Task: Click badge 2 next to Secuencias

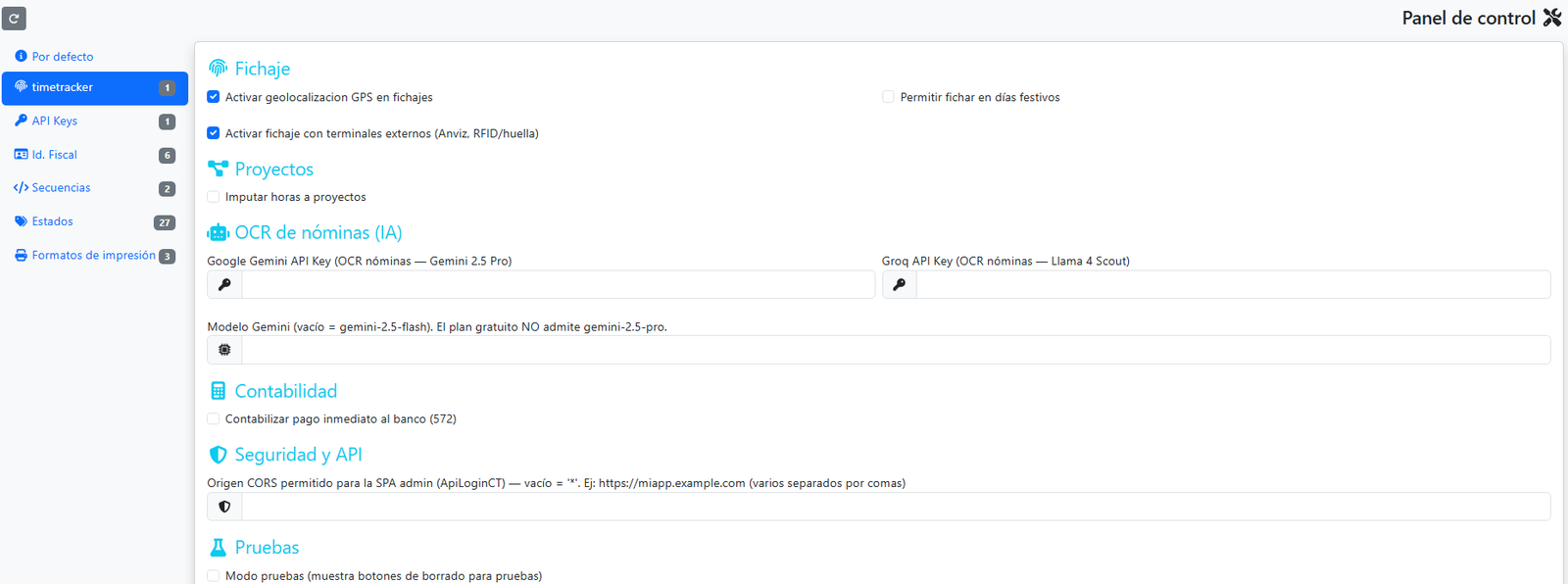Action: tap(168, 189)
